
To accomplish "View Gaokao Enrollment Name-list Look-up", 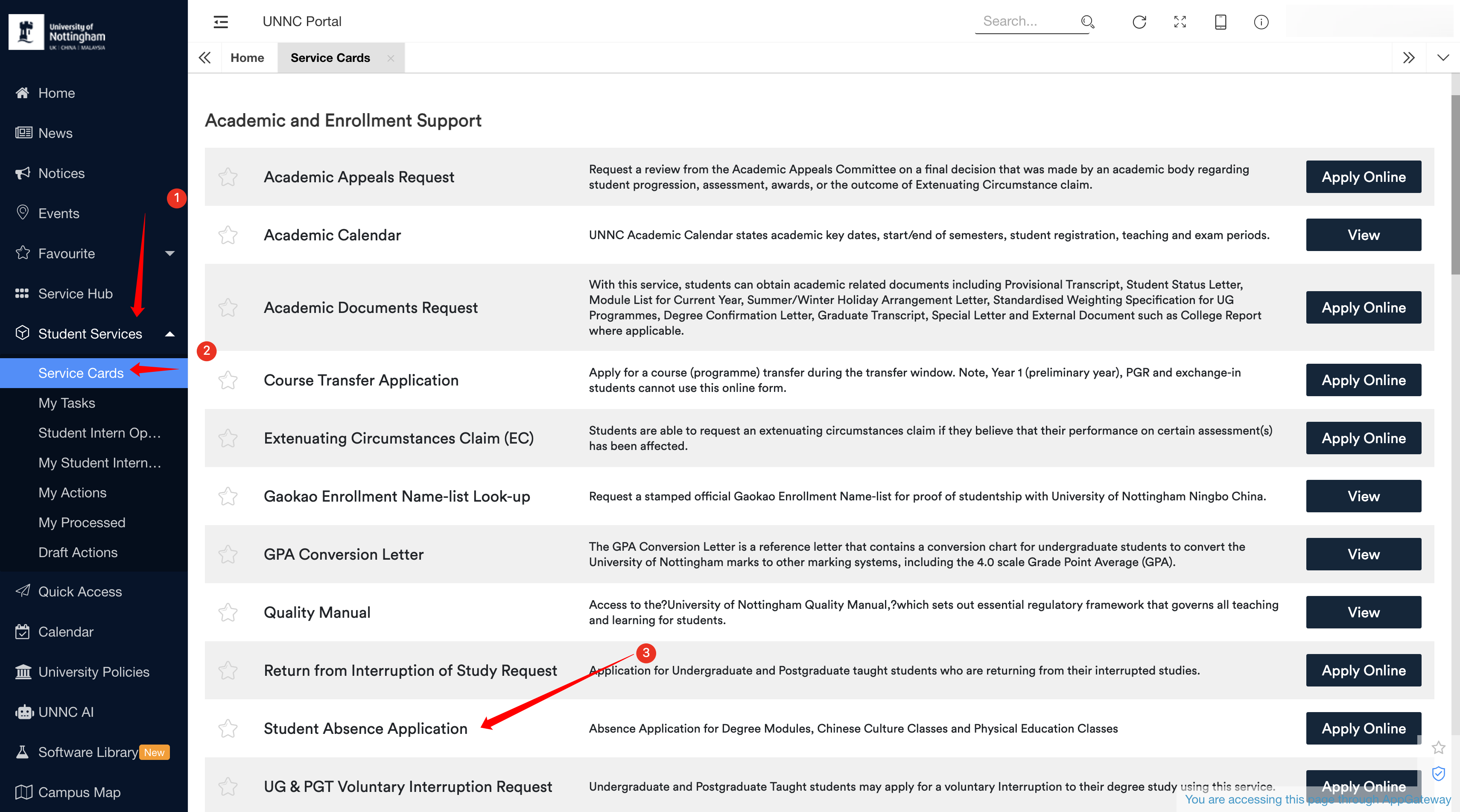I will (1363, 497).
